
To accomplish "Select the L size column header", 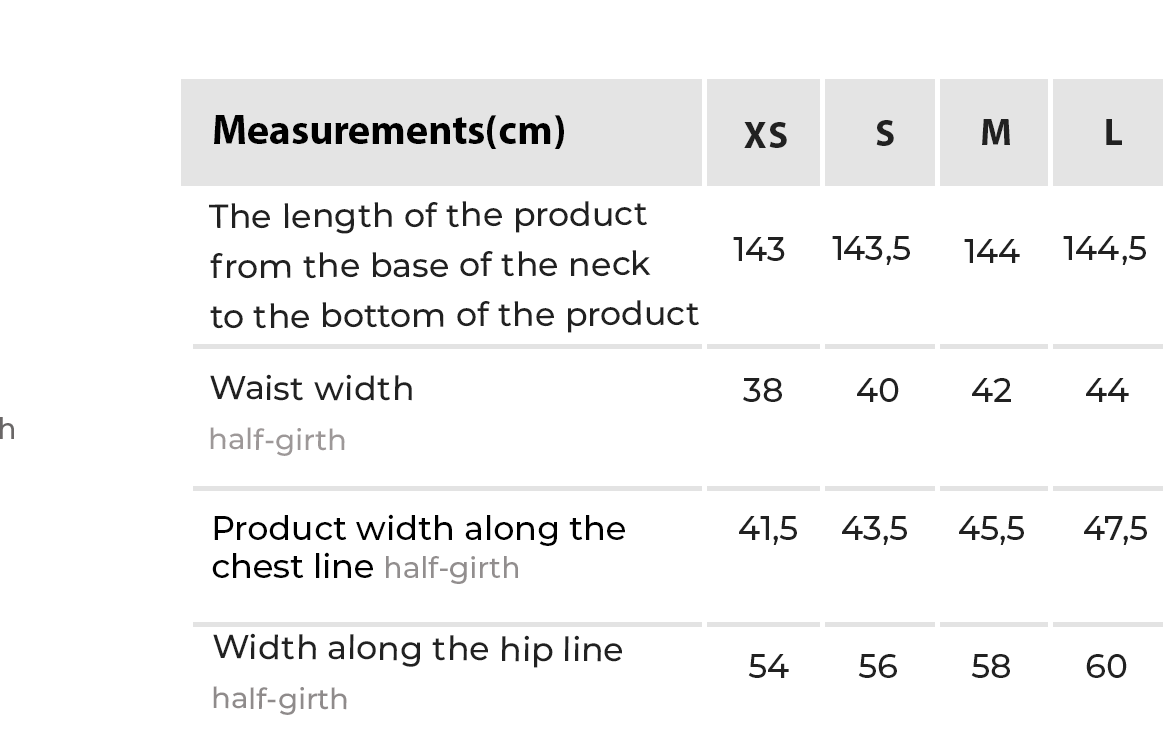I will pyautogui.click(x=1112, y=133).
